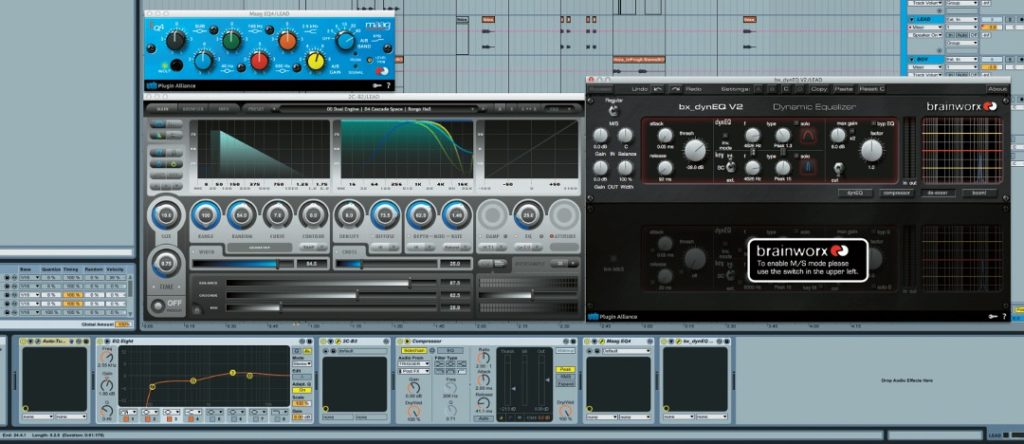The image size is (1024, 444).
Task: Select Peak mode in Compressor
Action: click(x=564, y=369)
